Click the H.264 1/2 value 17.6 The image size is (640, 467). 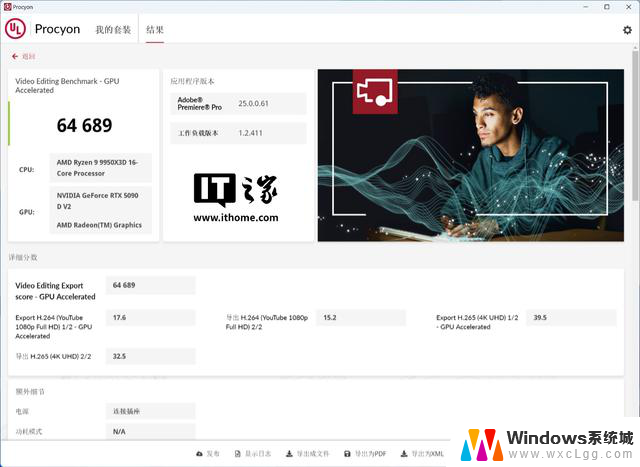tap(151, 317)
